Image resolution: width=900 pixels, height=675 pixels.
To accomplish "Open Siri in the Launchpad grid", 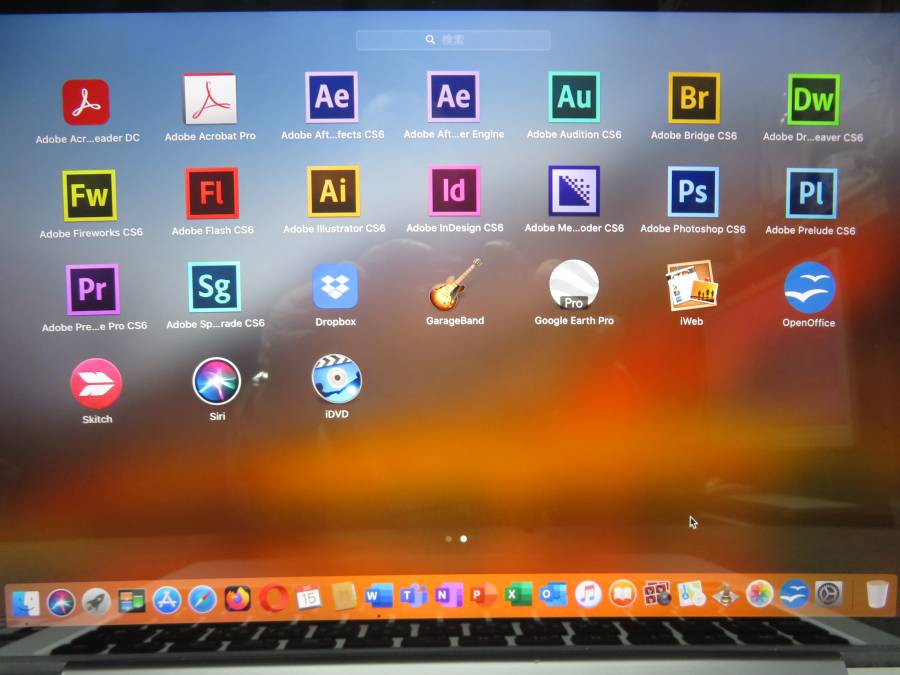I will pos(216,381).
